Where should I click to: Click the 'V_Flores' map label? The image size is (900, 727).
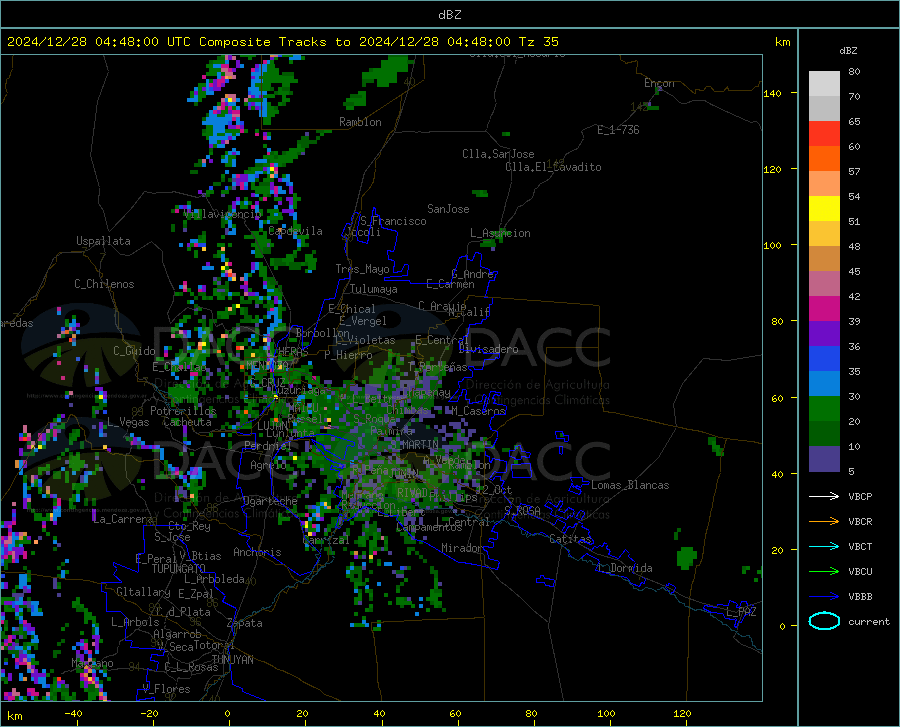(166, 689)
